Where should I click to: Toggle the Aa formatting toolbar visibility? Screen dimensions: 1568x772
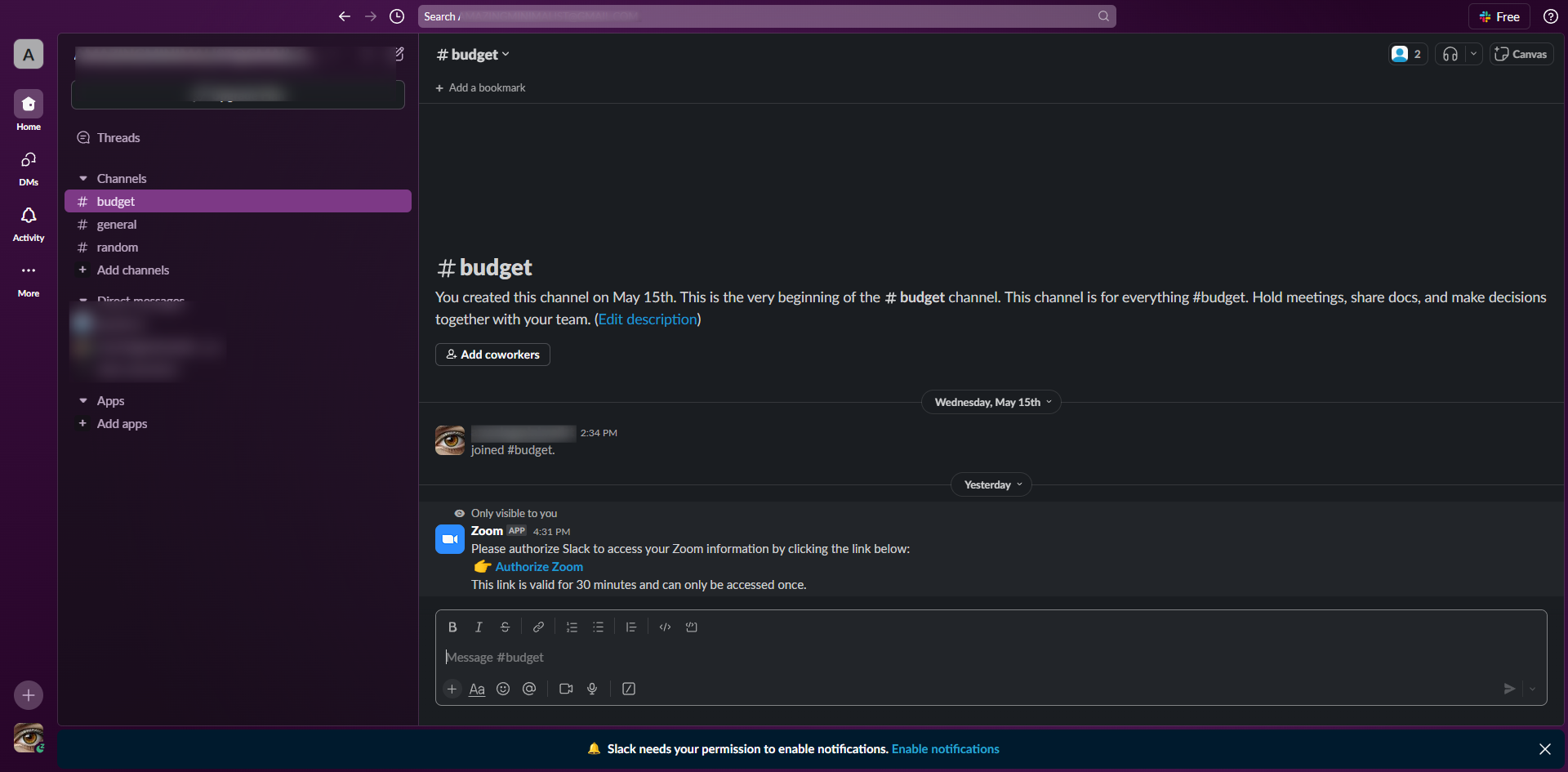pos(477,689)
